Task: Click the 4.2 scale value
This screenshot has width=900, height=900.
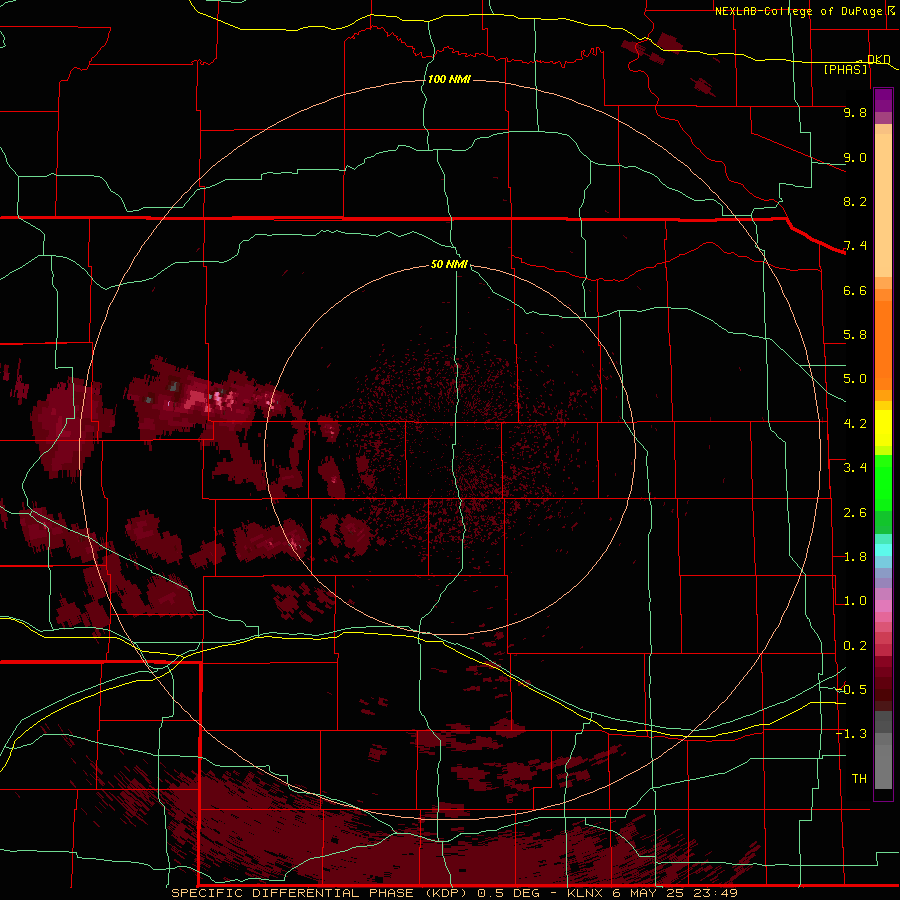Action: [x=855, y=424]
